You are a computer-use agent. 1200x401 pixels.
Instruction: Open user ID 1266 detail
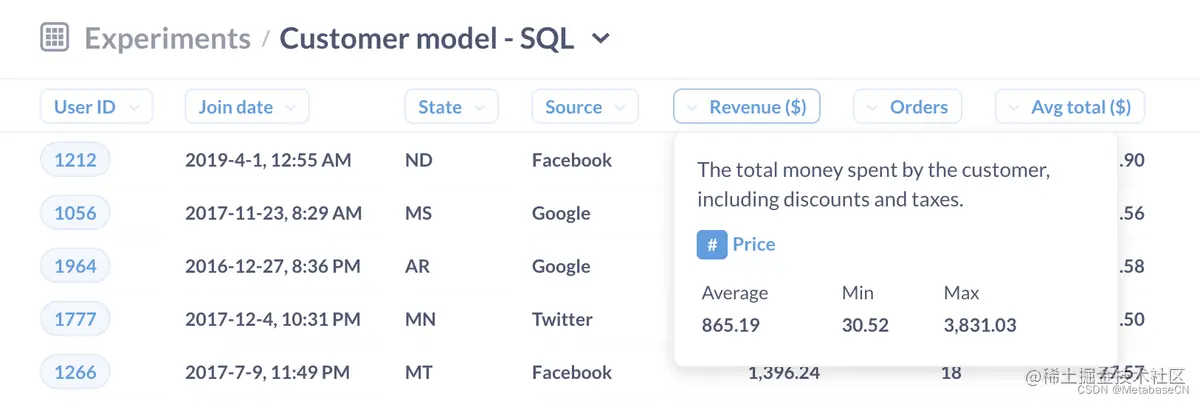[x=75, y=372]
